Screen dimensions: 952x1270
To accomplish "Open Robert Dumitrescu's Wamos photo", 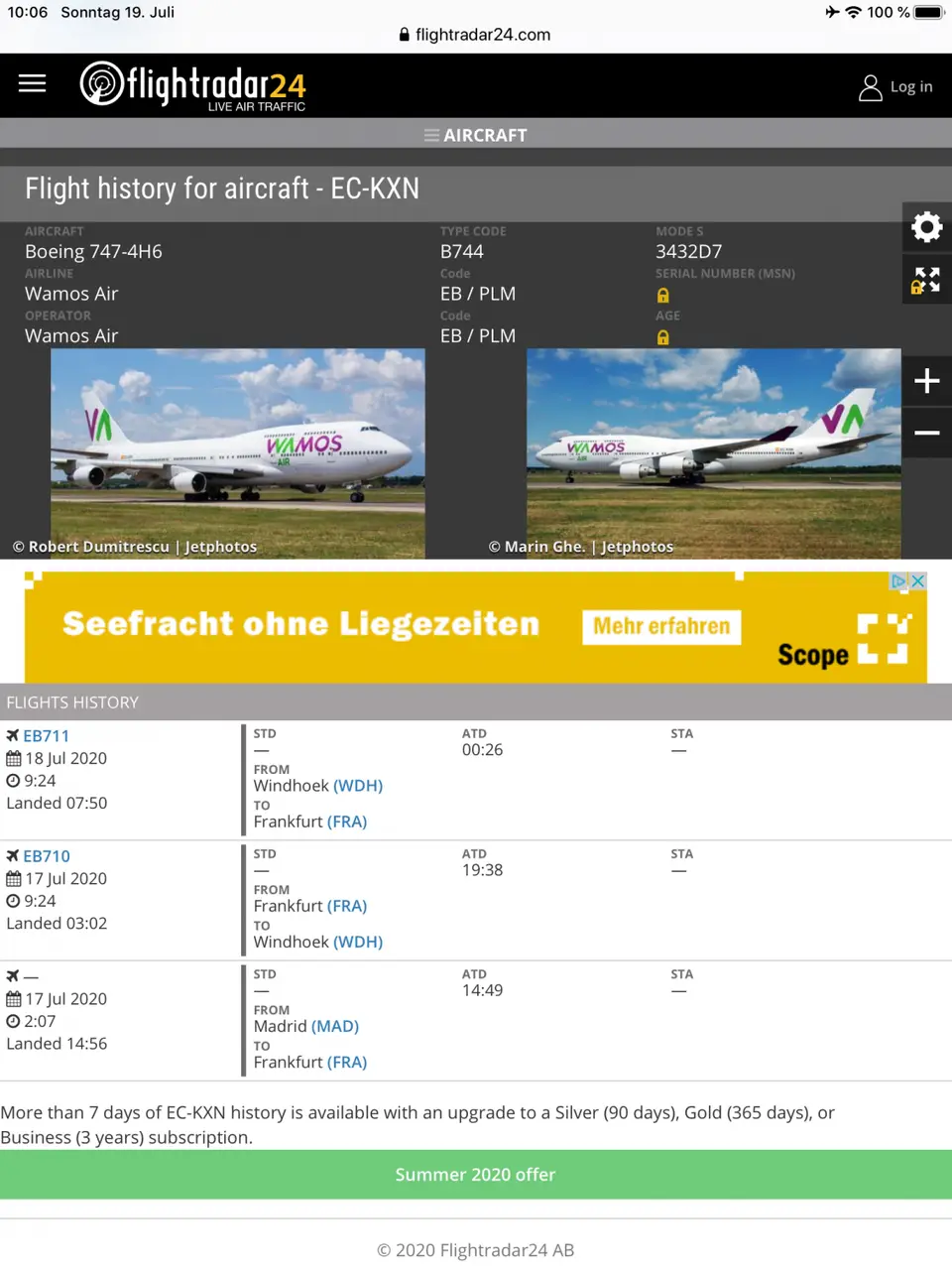I will pyautogui.click(x=238, y=453).
